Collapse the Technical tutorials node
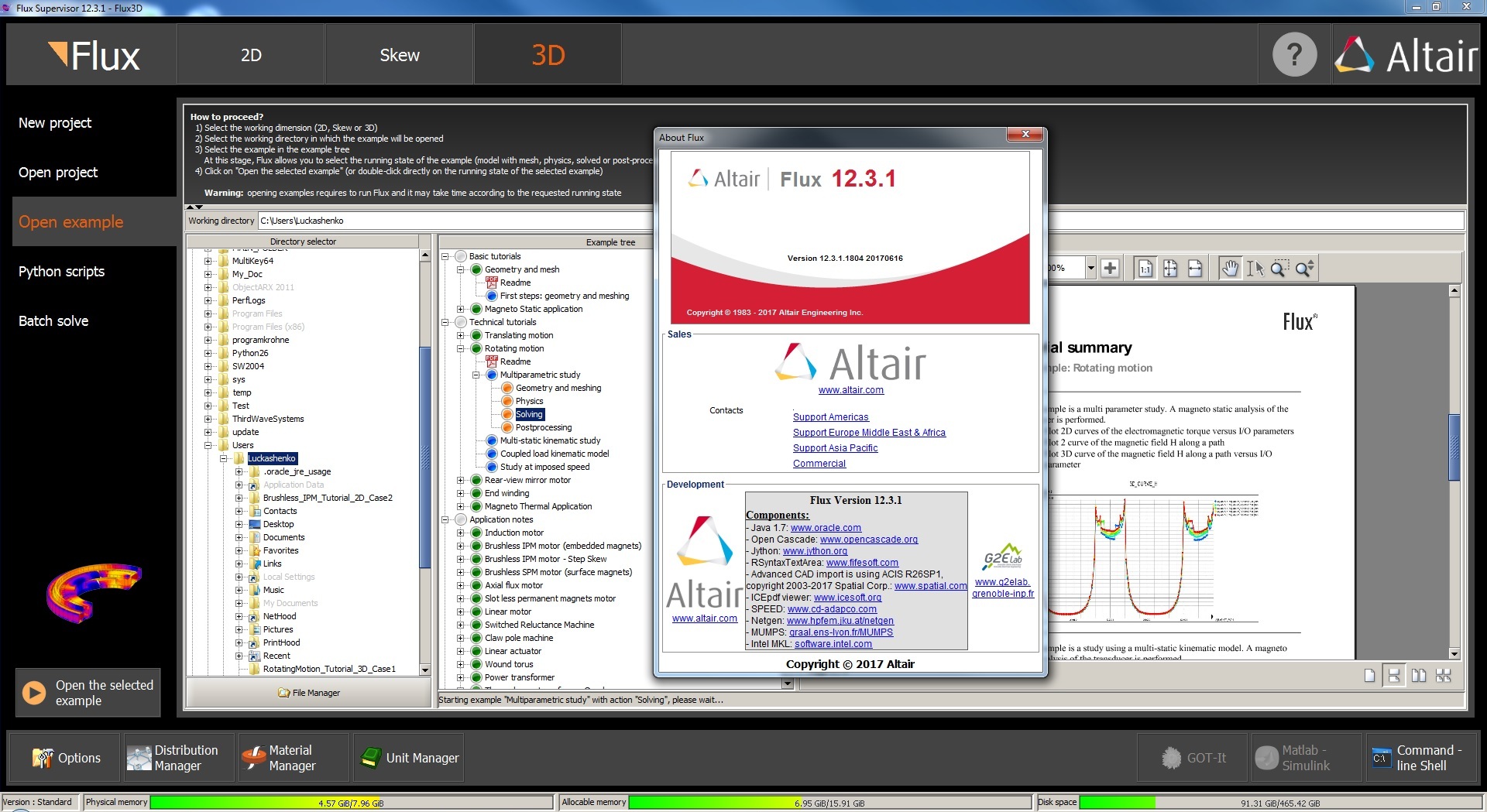Image resolution: width=1487 pixels, height=812 pixels. pyautogui.click(x=445, y=322)
